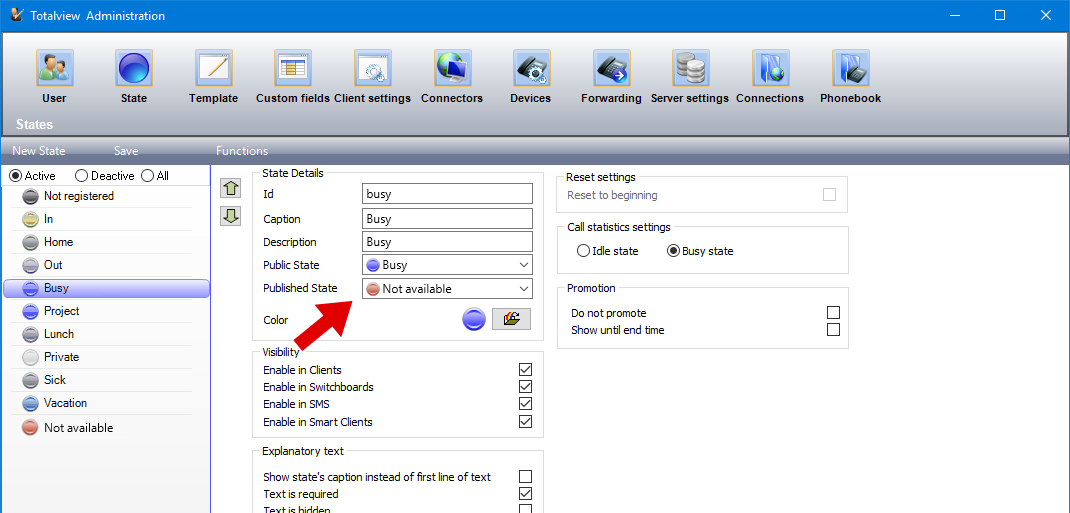Select the Busy state in list

coord(106,289)
